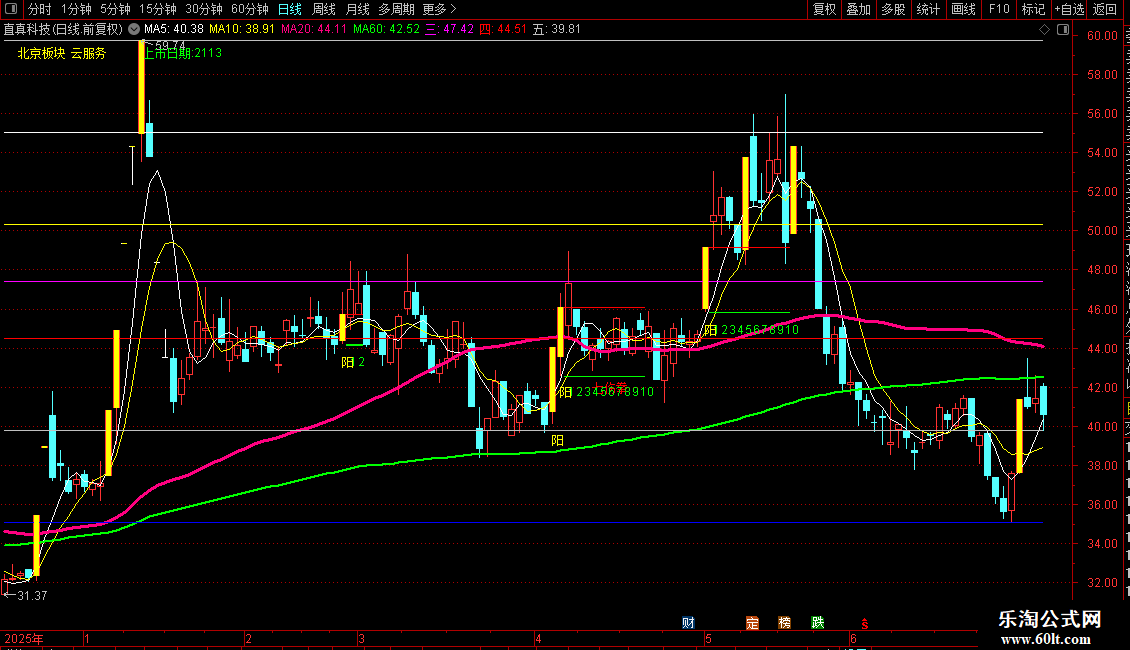Click the 返回 back button
Viewport: 1130px width, 650px height.
pos(1105,9)
